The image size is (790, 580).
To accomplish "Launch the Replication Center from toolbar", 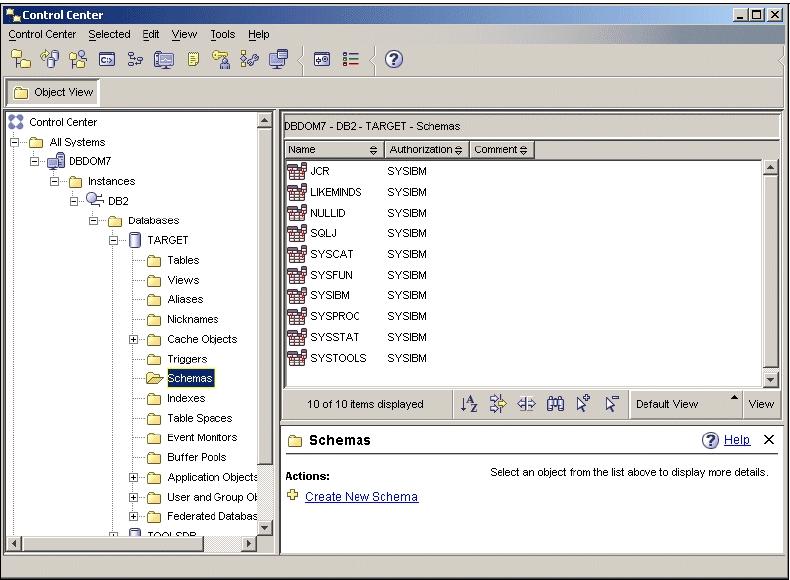I will (x=49, y=59).
